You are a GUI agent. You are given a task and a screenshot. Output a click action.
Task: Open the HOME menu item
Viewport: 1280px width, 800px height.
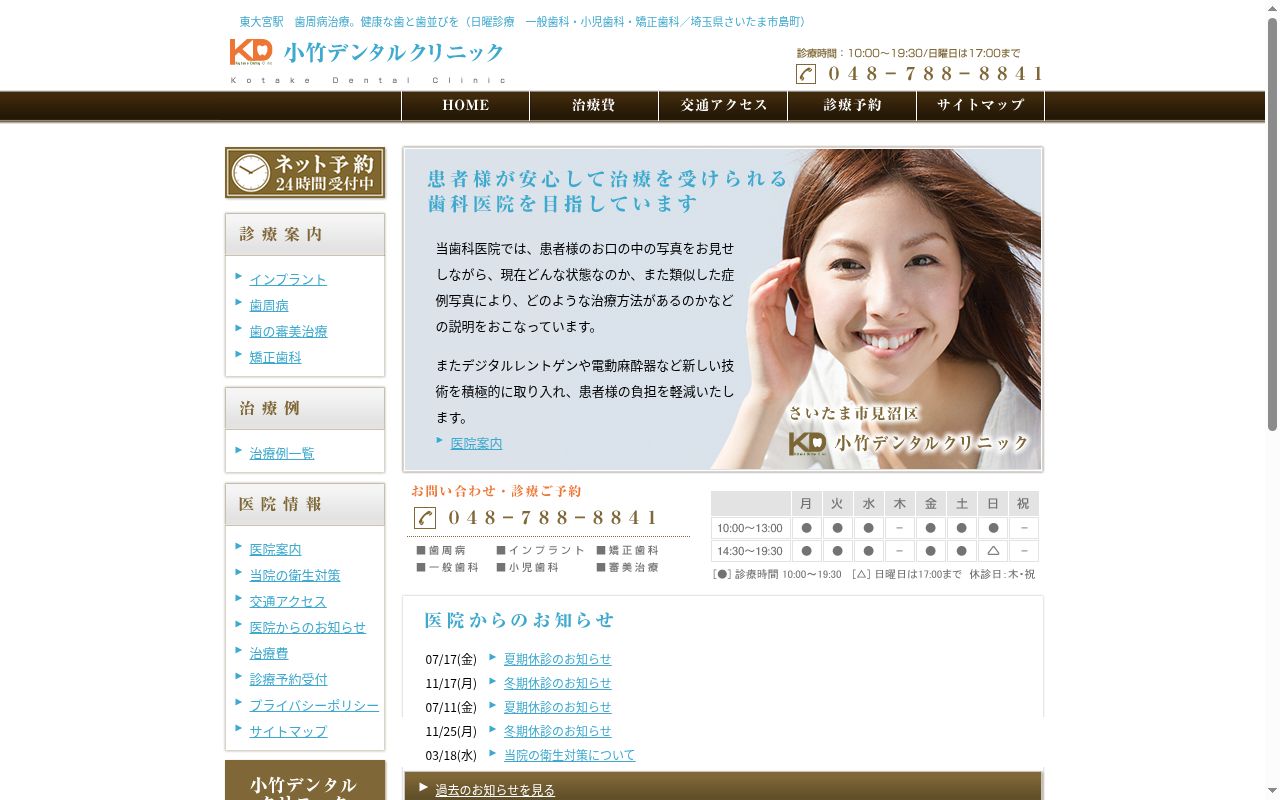[x=466, y=105]
